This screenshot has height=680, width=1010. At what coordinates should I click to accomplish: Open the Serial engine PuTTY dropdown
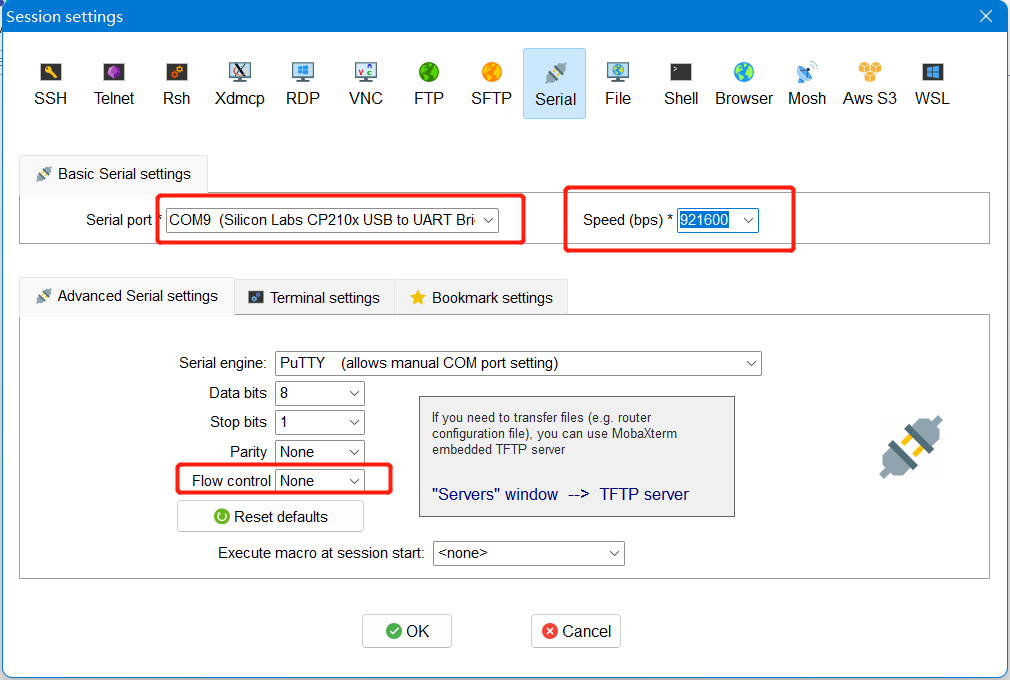click(518, 363)
